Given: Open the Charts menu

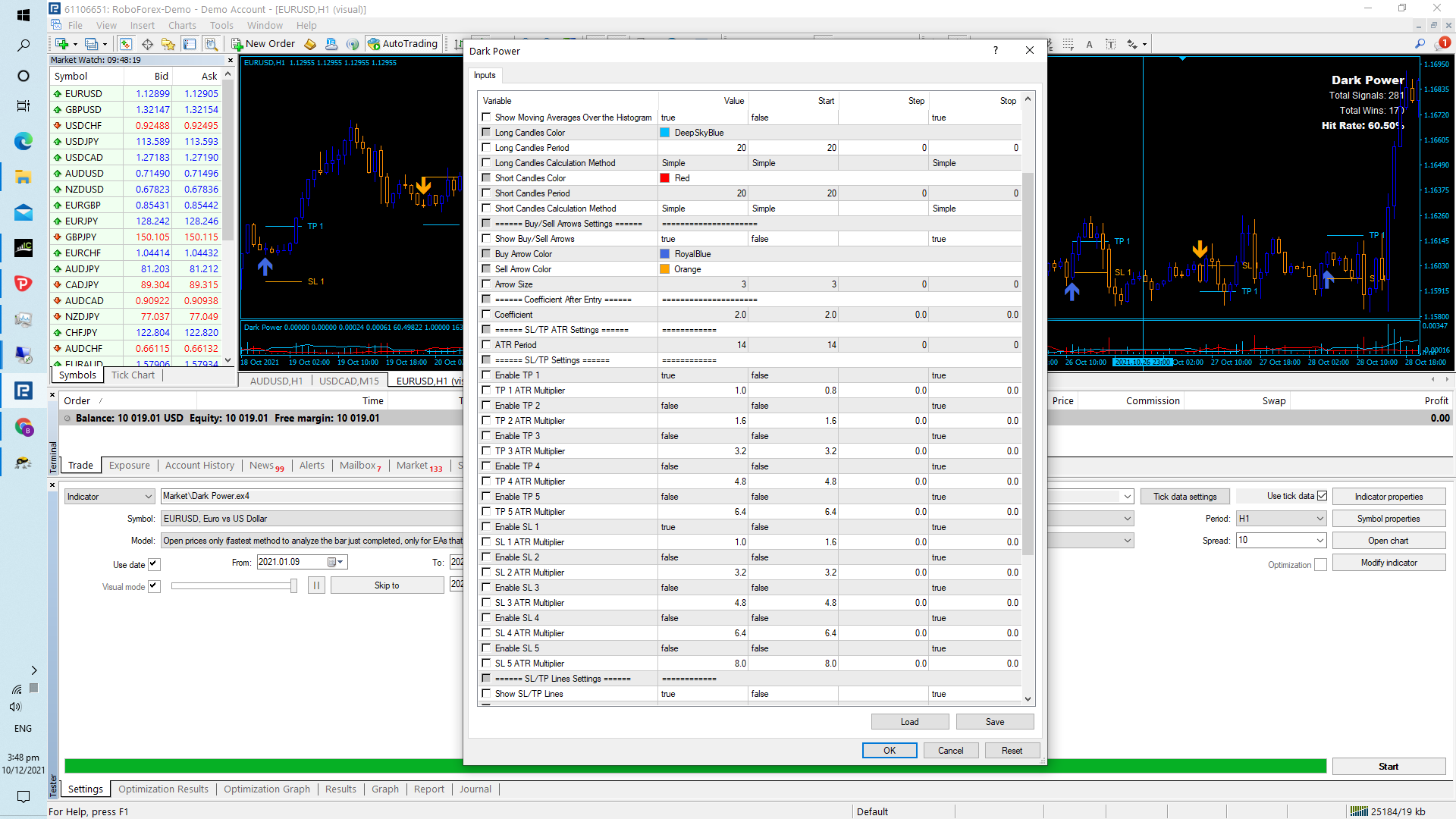Looking at the screenshot, I should tap(182, 25).
